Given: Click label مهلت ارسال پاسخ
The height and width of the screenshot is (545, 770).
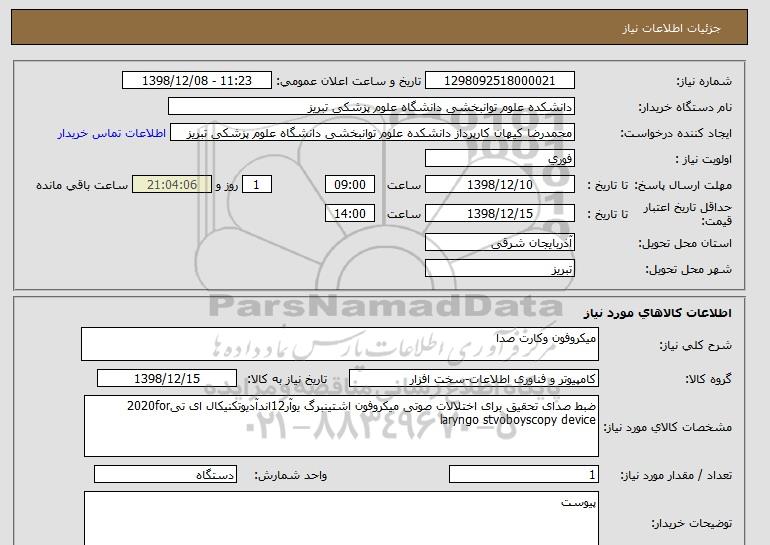Looking at the screenshot, I should tap(683, 186).
